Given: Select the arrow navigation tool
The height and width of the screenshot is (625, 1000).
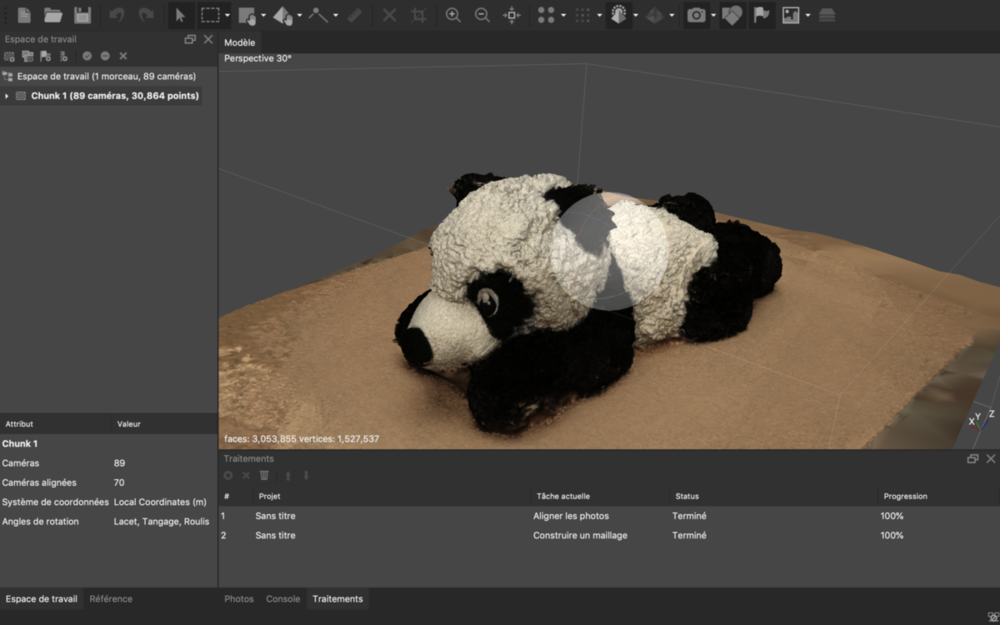Looking at the screenshot, I should (x=180, y=15).
